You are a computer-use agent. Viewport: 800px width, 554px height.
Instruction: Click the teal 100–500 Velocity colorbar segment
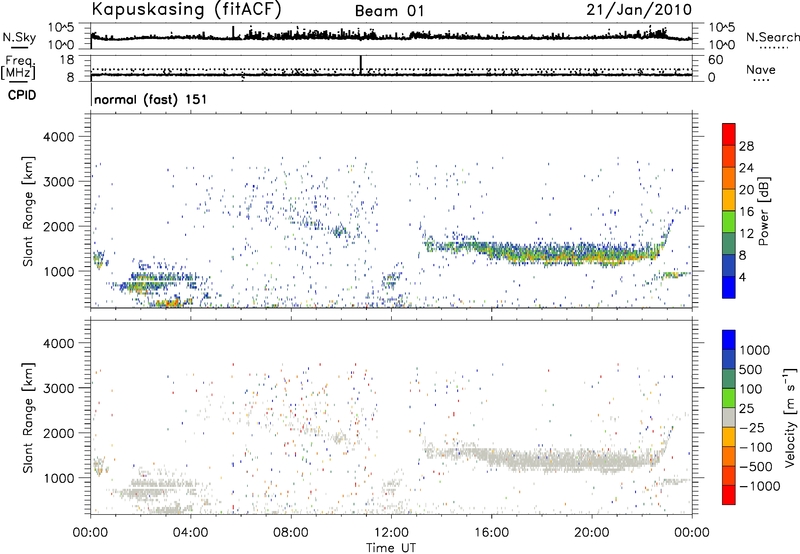pyautogui.click(x=729, y=379)
